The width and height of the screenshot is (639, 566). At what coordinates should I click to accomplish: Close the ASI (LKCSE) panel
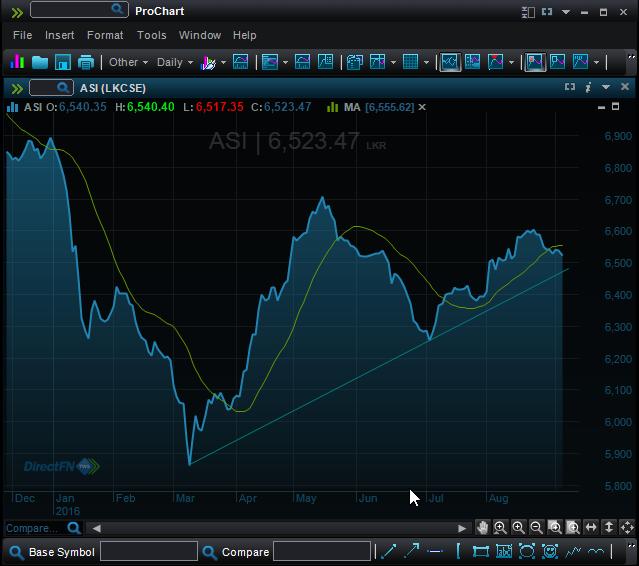coord(625,87)
